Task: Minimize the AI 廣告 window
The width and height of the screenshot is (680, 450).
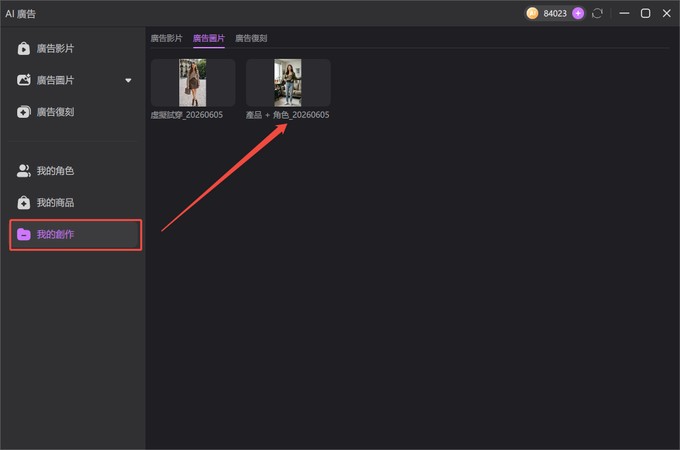Action: (x=624, y=13)
